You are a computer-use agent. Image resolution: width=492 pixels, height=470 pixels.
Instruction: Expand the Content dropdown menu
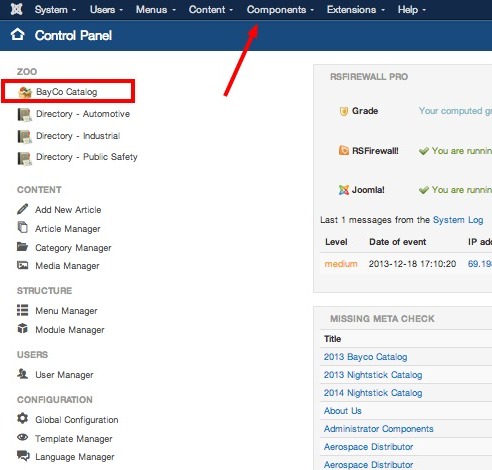pyautogui.click(x=211, y=10)
